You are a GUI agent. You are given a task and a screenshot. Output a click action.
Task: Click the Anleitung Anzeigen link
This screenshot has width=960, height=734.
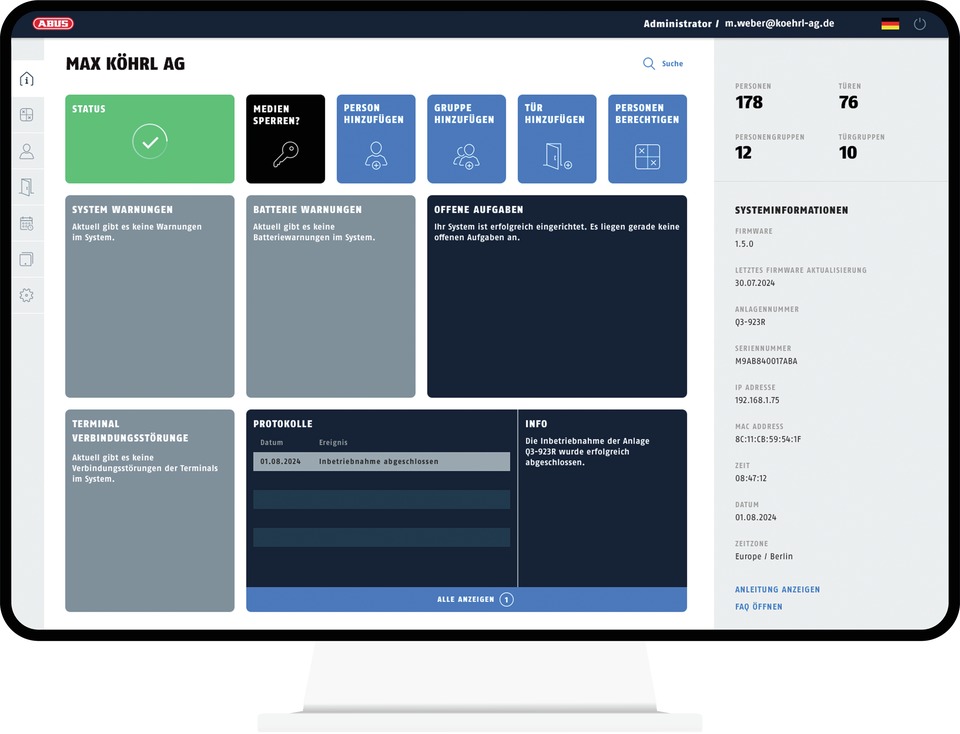pyautogui.click(x=778, y=589)
